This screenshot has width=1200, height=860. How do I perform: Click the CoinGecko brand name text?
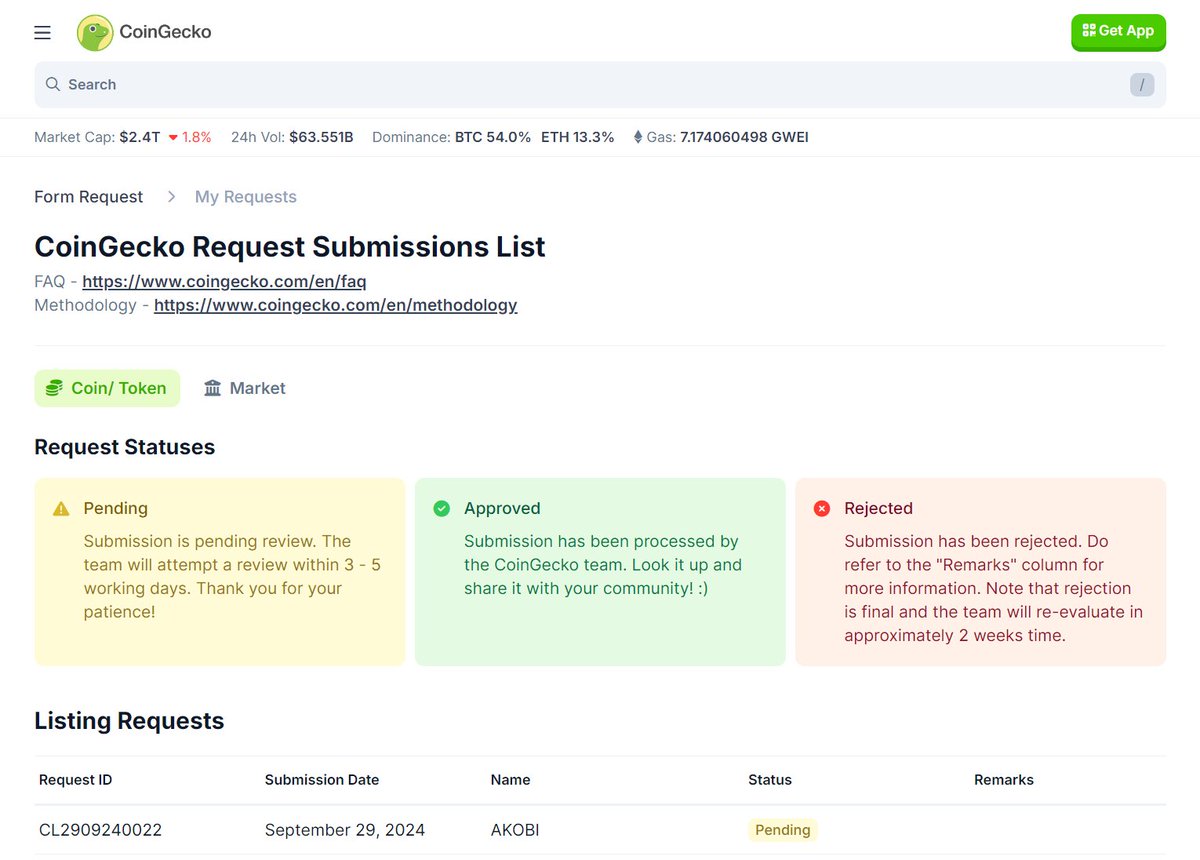(x=166, y=32)
